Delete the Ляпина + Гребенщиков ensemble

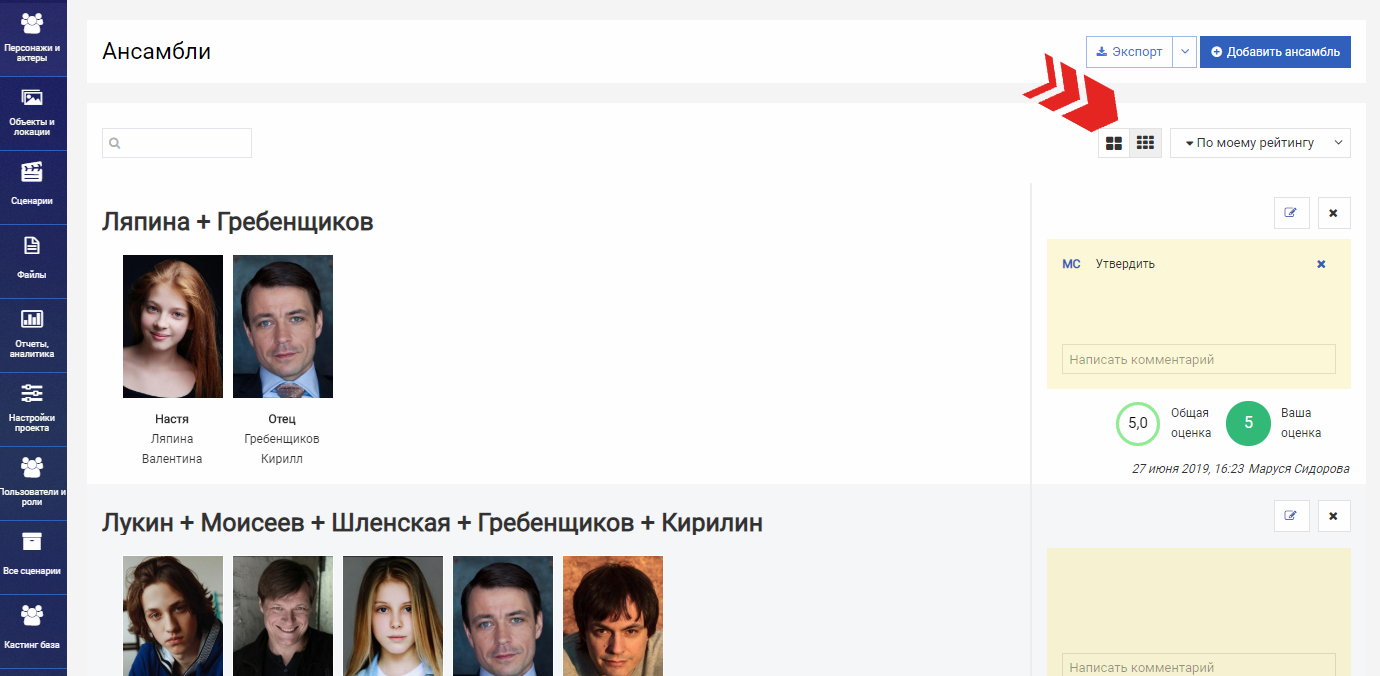pos(1334,212)
